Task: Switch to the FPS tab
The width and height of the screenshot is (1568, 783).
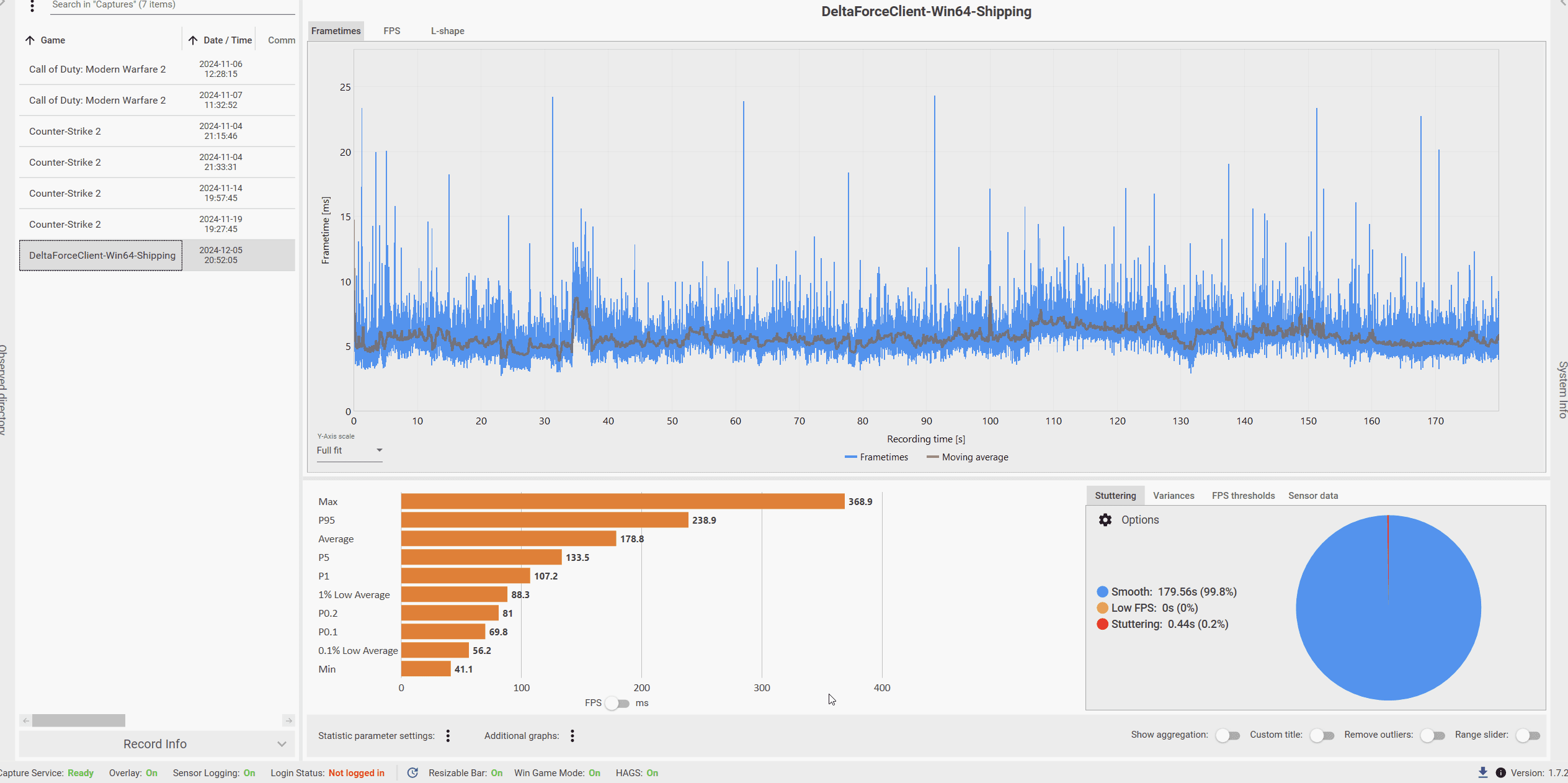Action: point(391,31)
